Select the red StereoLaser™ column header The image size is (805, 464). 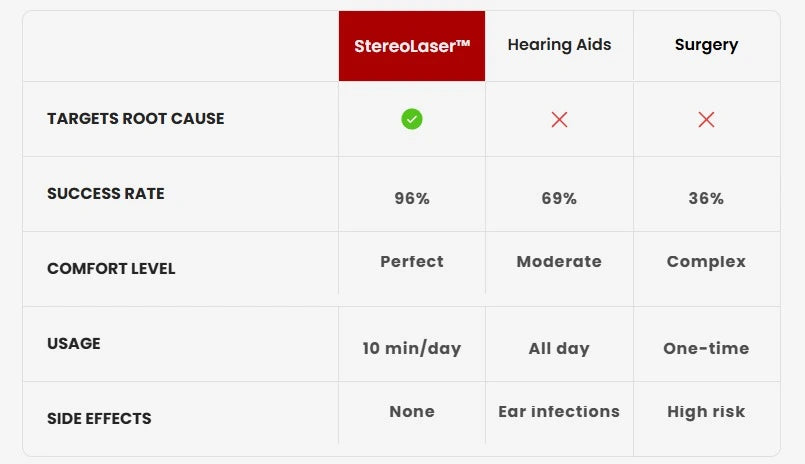point(412,46)
